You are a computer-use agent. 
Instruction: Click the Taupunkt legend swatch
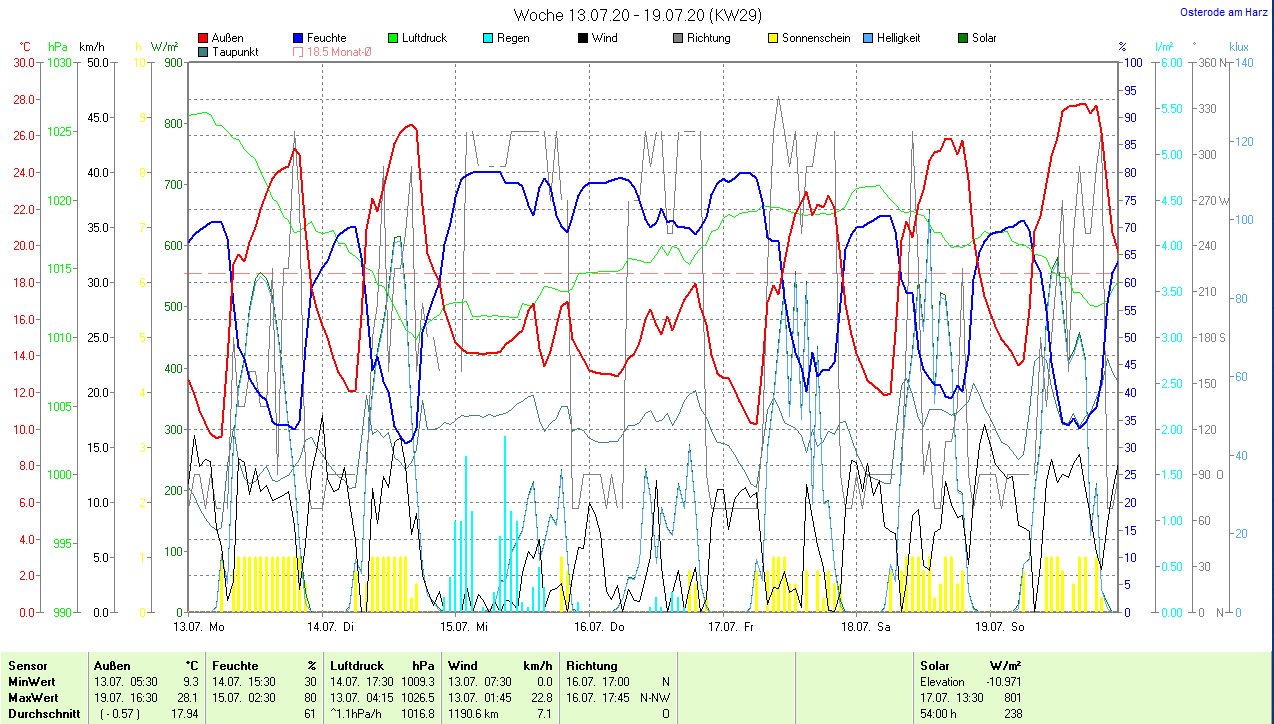click(x=203, y=52)
